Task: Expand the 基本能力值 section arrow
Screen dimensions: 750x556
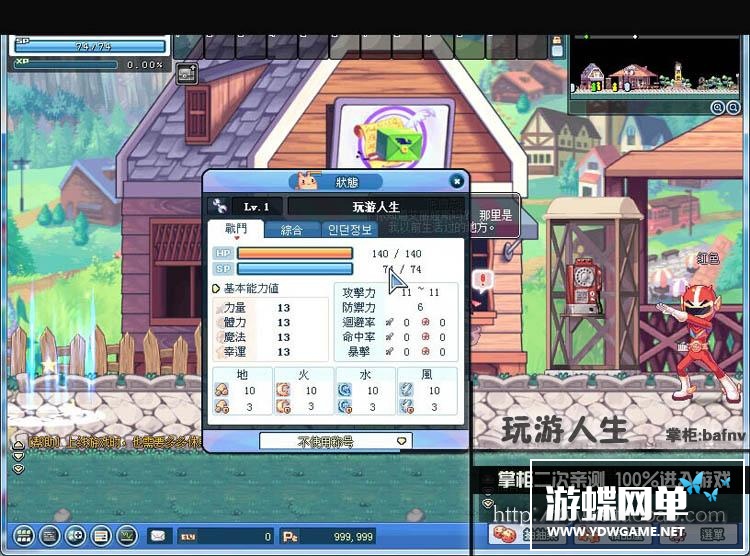Action: pyautogui.click(x=216, y=289)
